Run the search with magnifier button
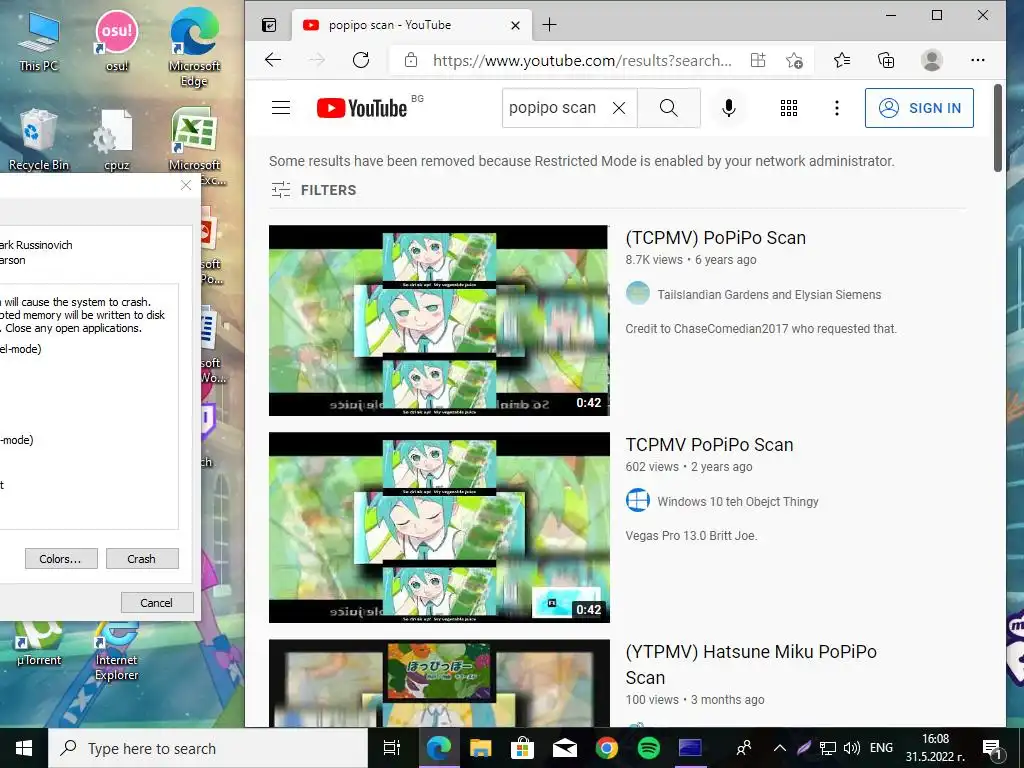 669,108
